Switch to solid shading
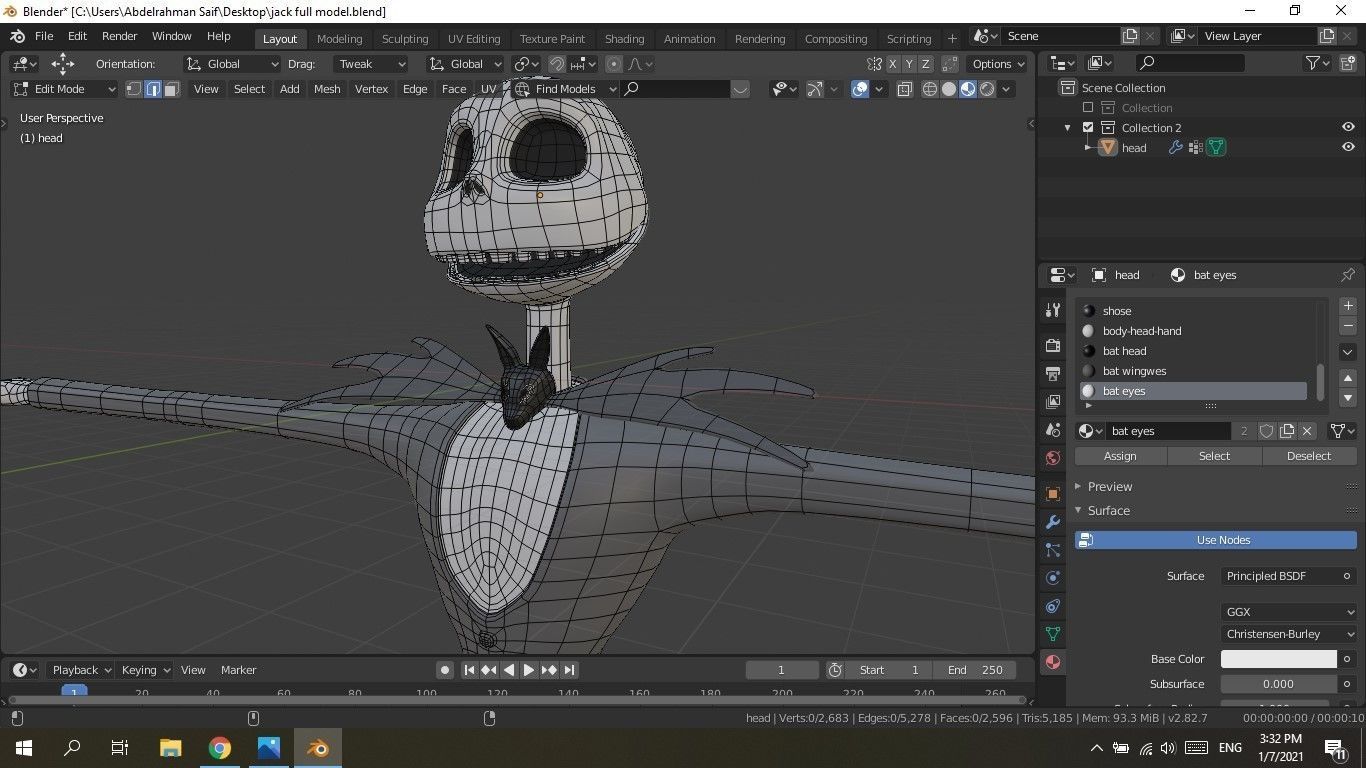This screenshot has width=1366, height=768. tap(949, 89)
